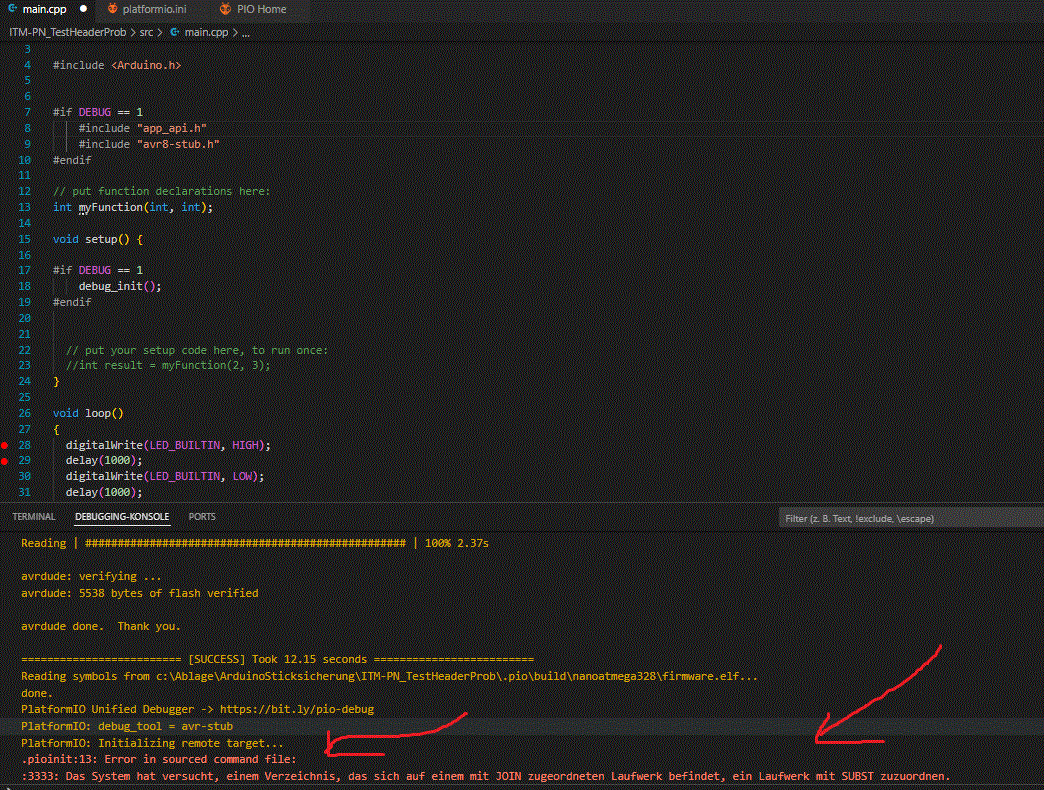Click the myFunction declaration on line 13

click(x=110, y=207)
